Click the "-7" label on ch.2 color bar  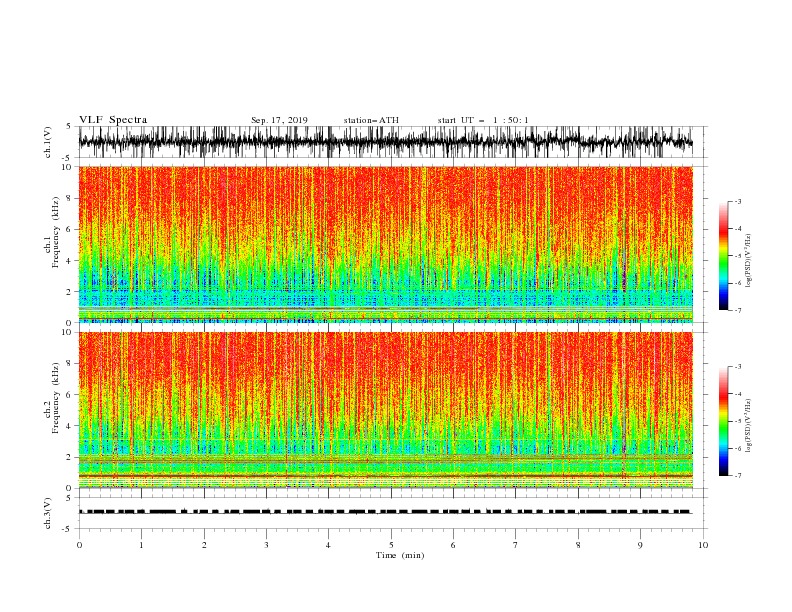(737, 476)
